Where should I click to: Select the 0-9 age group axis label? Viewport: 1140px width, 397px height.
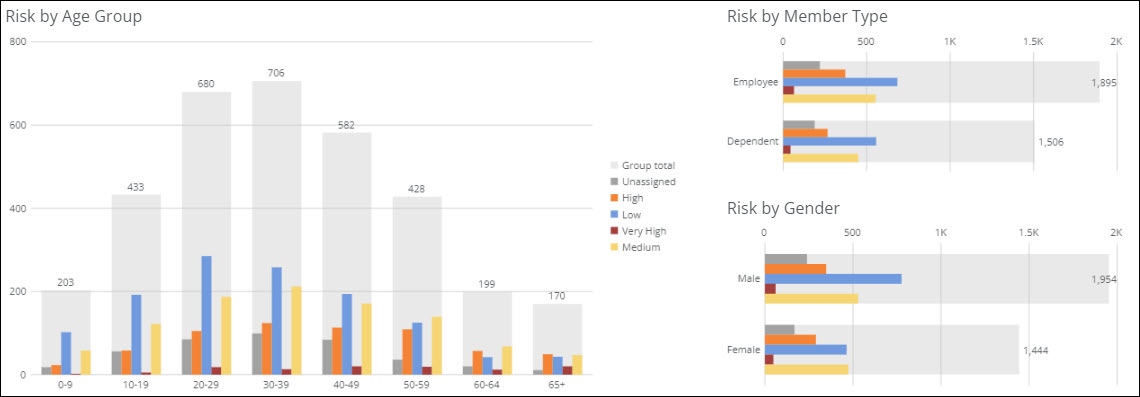[x=66, y=385]
